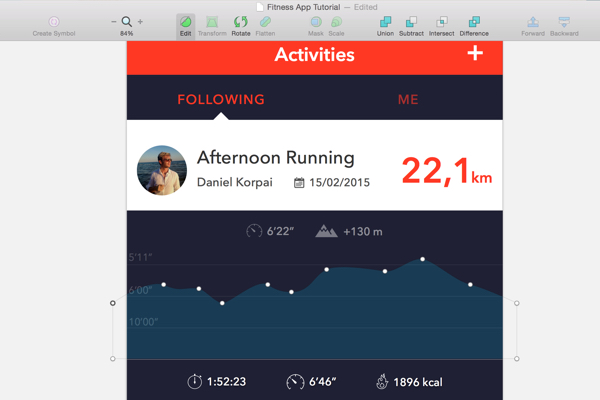Zoom in with the plus button
Viewport: 600px width, 400px height.
point(140,22)
